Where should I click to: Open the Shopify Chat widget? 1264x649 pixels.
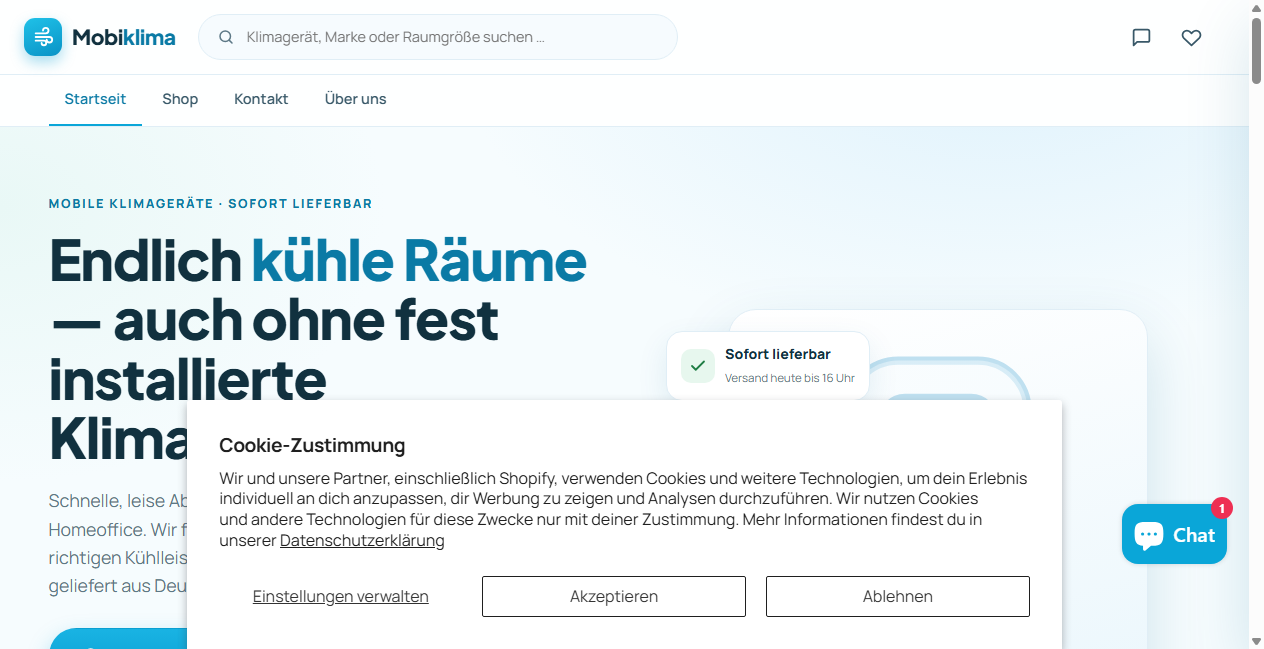point(1174,534)
